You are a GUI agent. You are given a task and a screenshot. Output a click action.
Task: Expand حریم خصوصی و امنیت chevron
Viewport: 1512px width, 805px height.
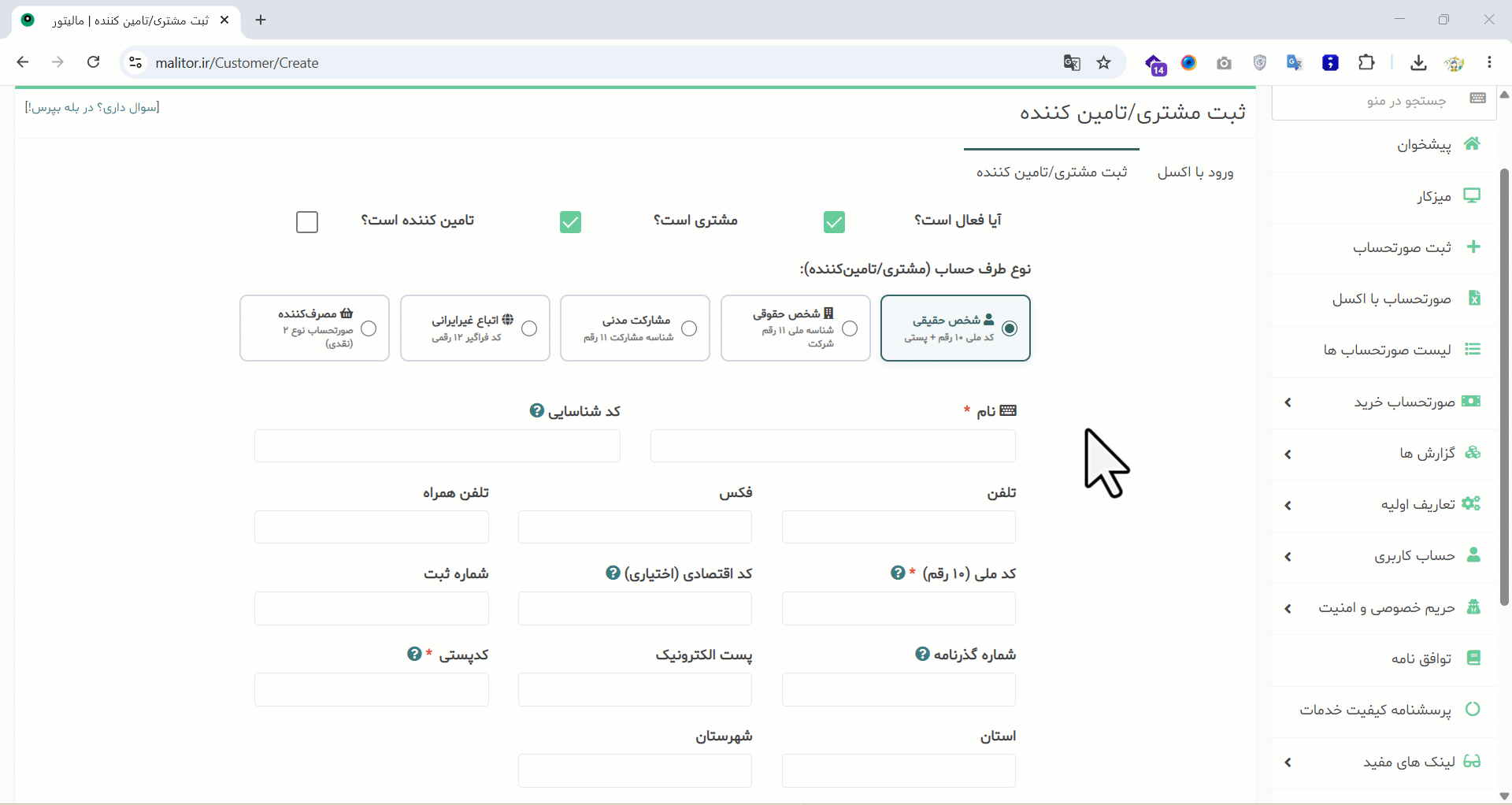1288,609
